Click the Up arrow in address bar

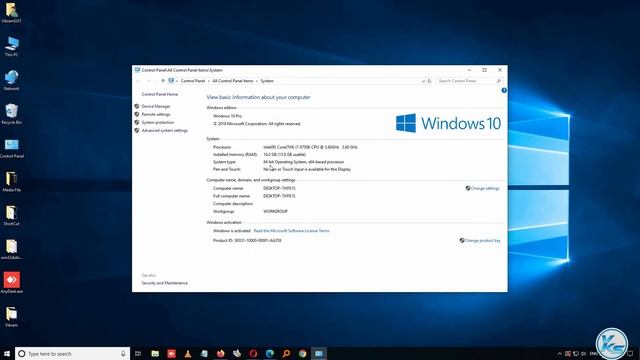[163, 81]
